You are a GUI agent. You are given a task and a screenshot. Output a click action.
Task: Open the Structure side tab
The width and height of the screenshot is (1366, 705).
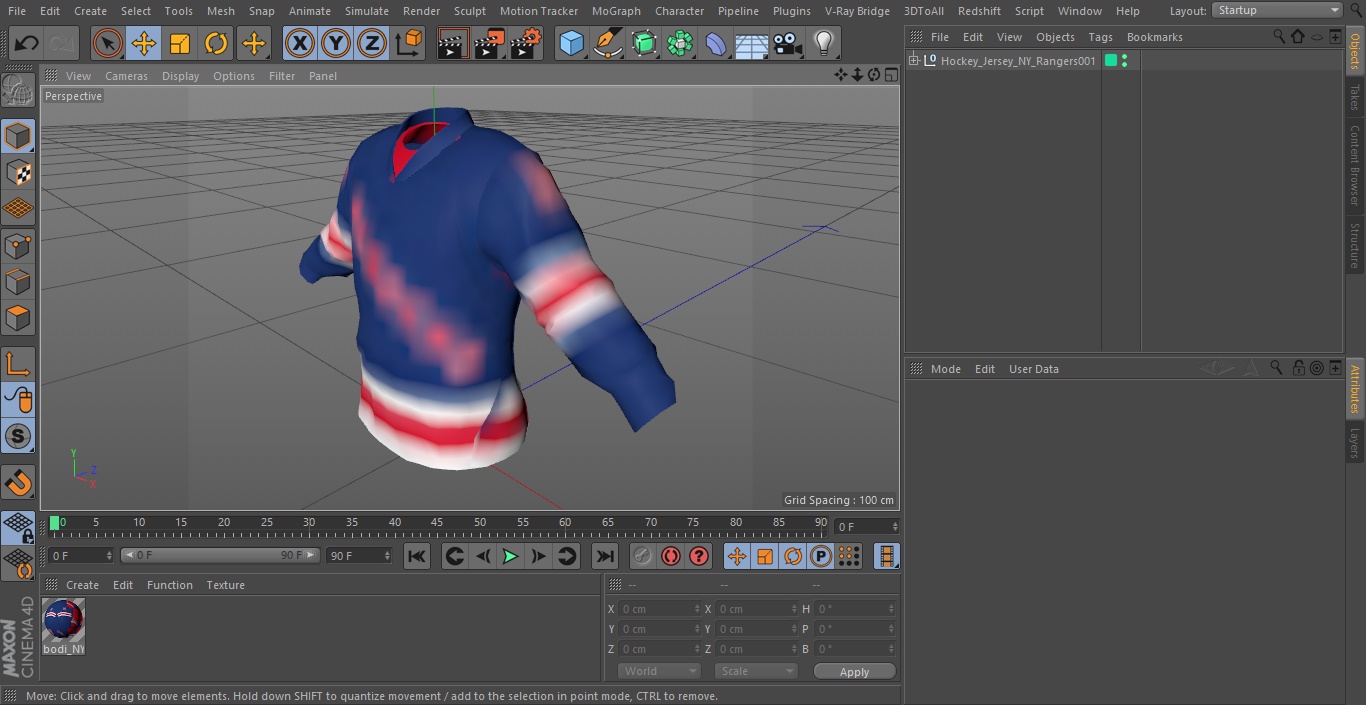point(1355,245)
